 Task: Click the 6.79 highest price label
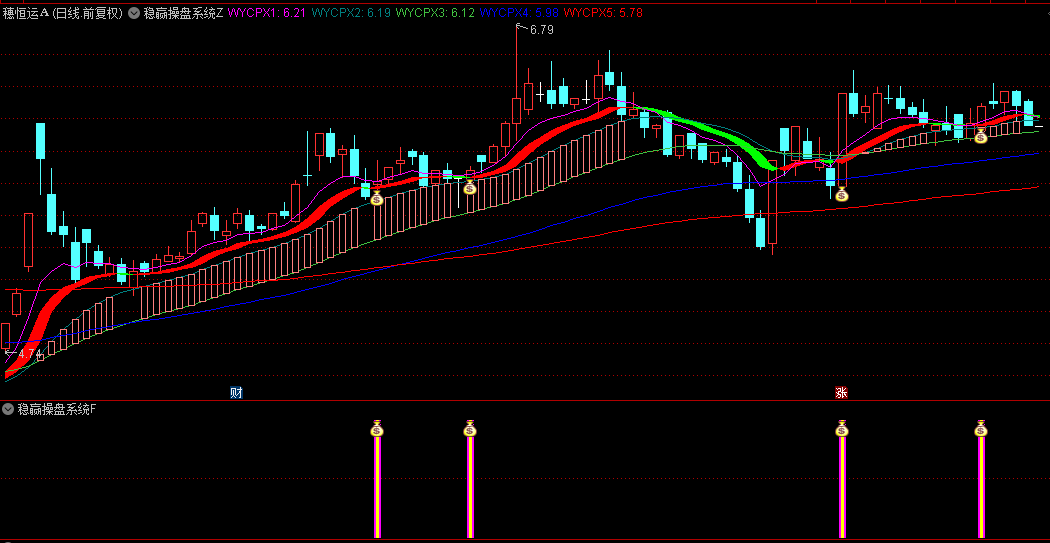pyautogui.click(x=542, y=30)
